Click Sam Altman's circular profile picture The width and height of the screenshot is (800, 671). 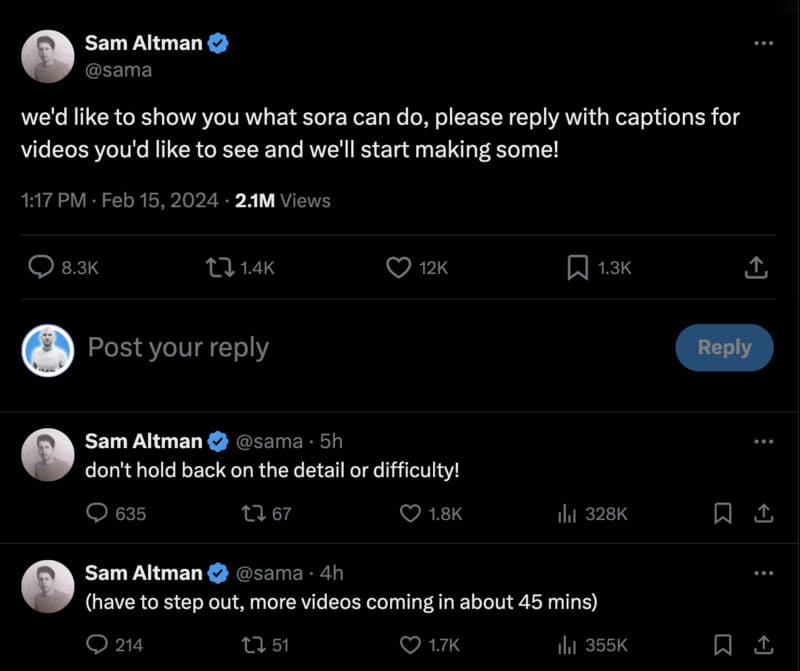(48, 57)
